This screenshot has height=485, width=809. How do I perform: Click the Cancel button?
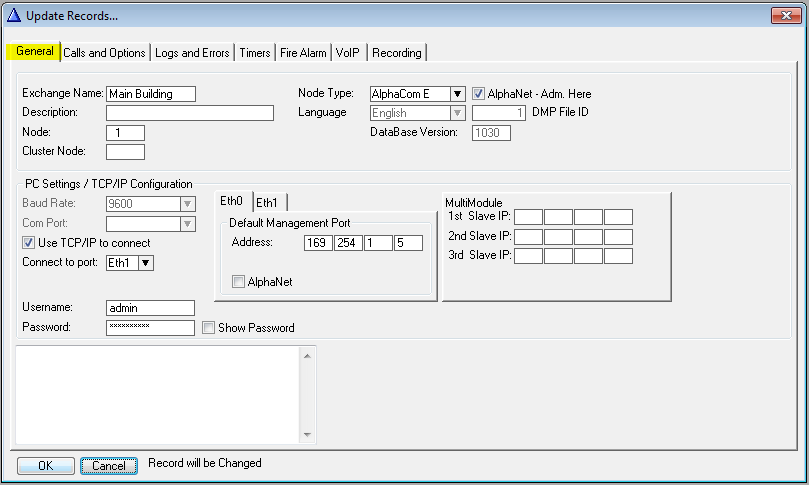108,466
